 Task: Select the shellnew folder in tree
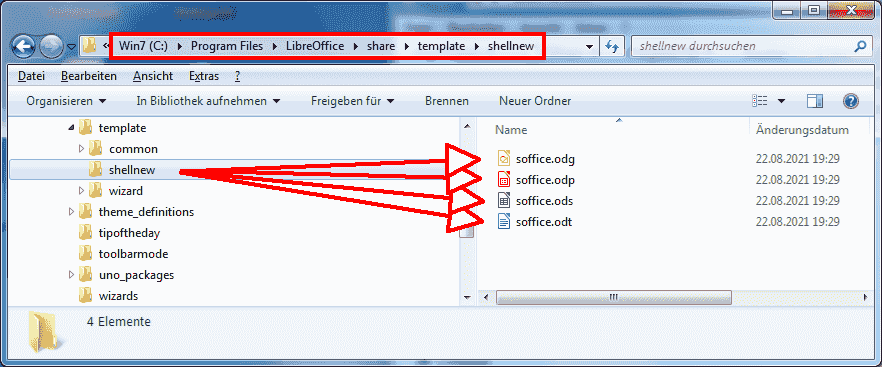pos(132,170)
